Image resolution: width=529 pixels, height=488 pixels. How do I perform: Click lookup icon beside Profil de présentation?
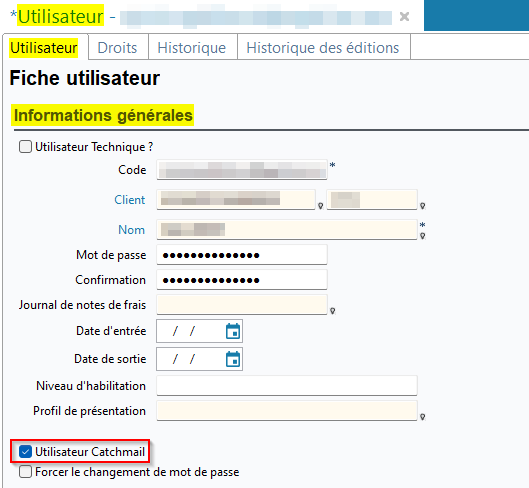(x=422, y=417)
